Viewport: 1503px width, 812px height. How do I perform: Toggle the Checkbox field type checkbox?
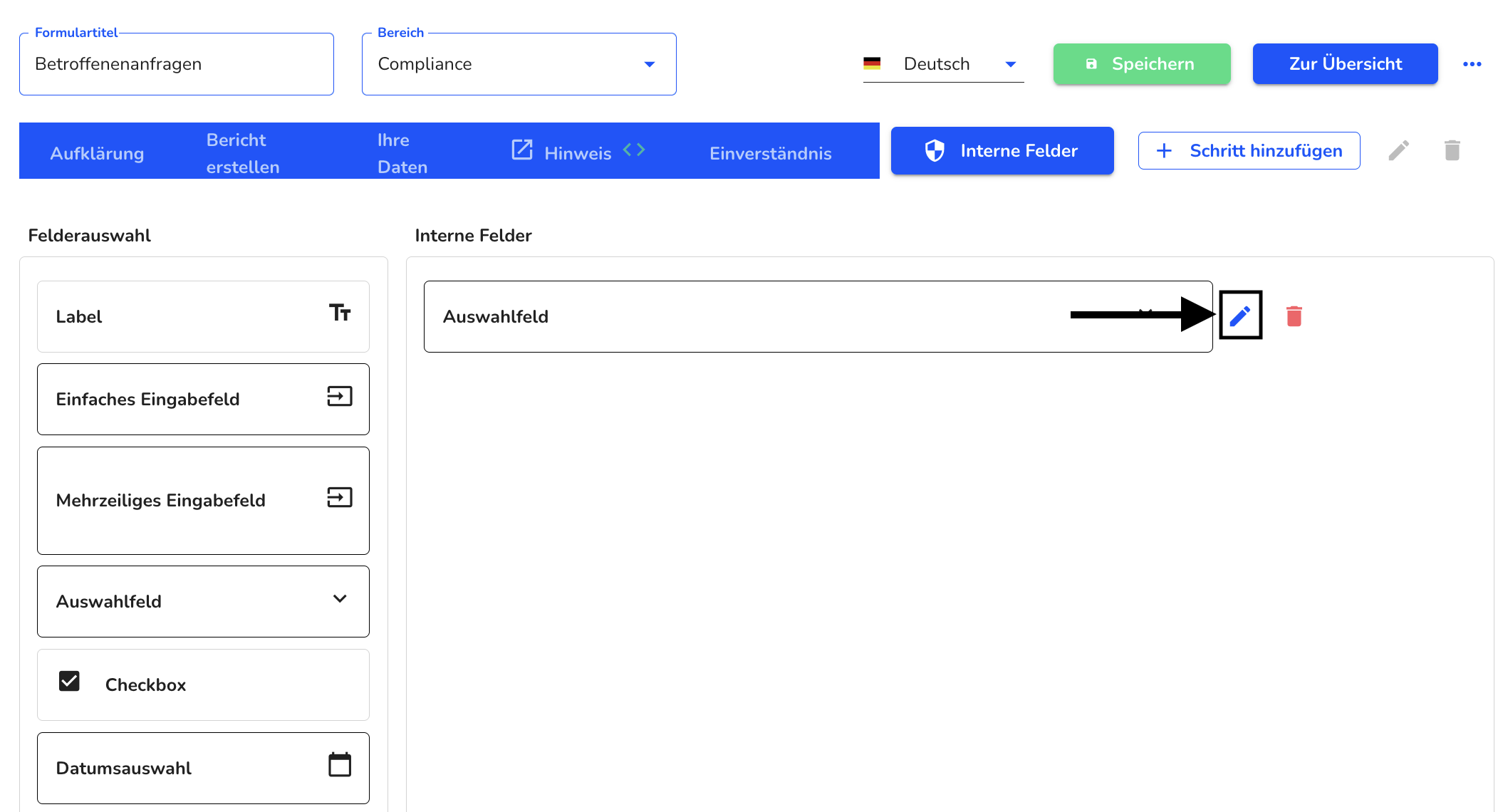pyautogui.click(x=69, y=681)
